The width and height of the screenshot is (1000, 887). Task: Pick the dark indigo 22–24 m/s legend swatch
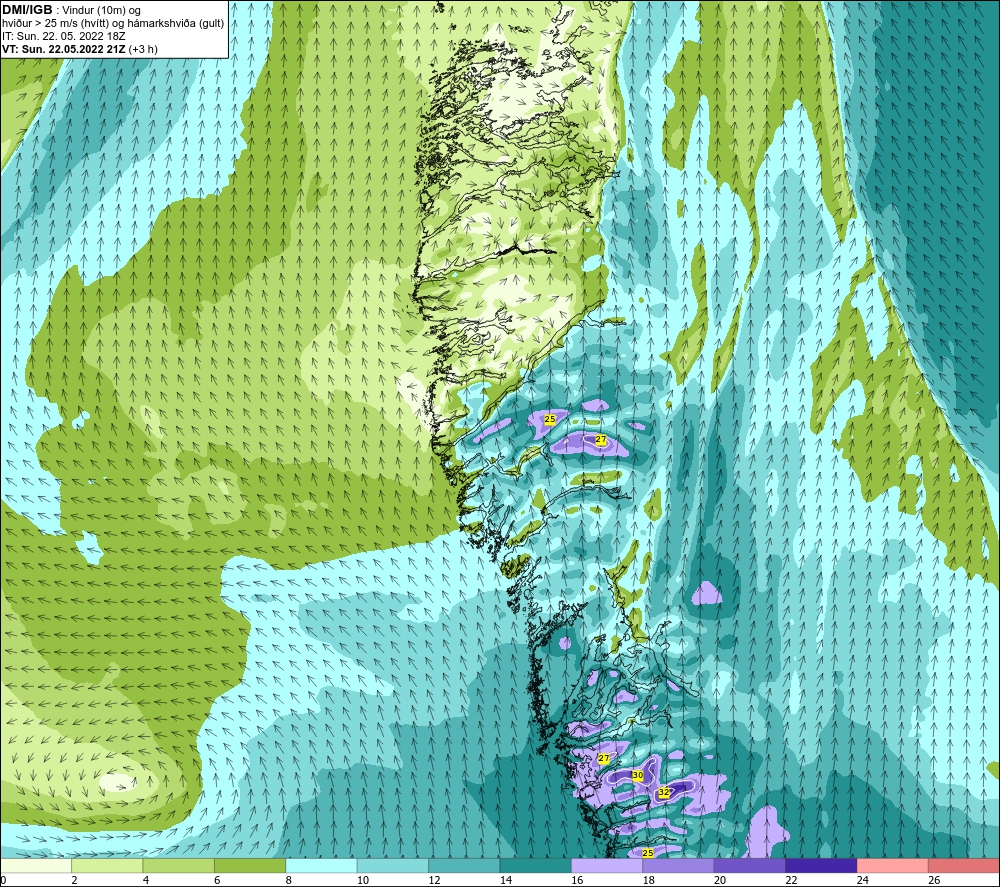point(821,866)
